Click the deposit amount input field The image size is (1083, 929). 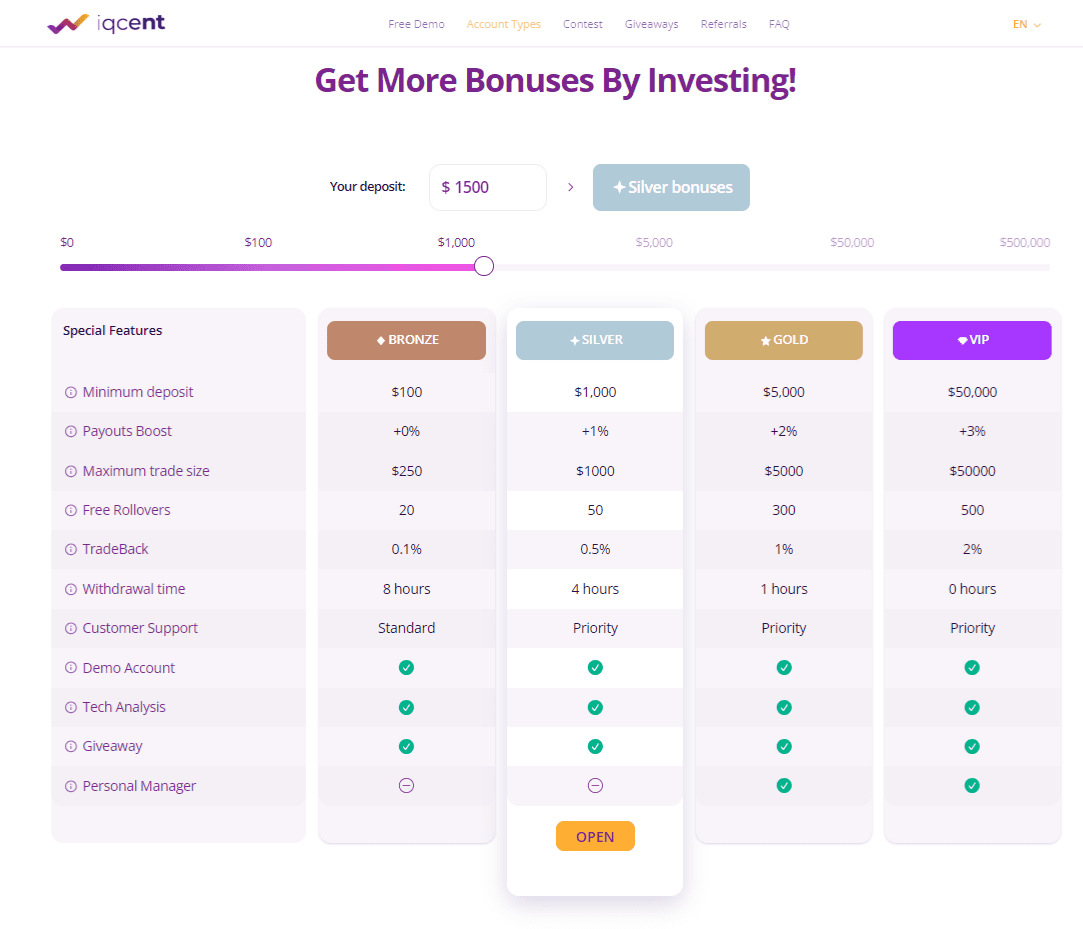488,187
